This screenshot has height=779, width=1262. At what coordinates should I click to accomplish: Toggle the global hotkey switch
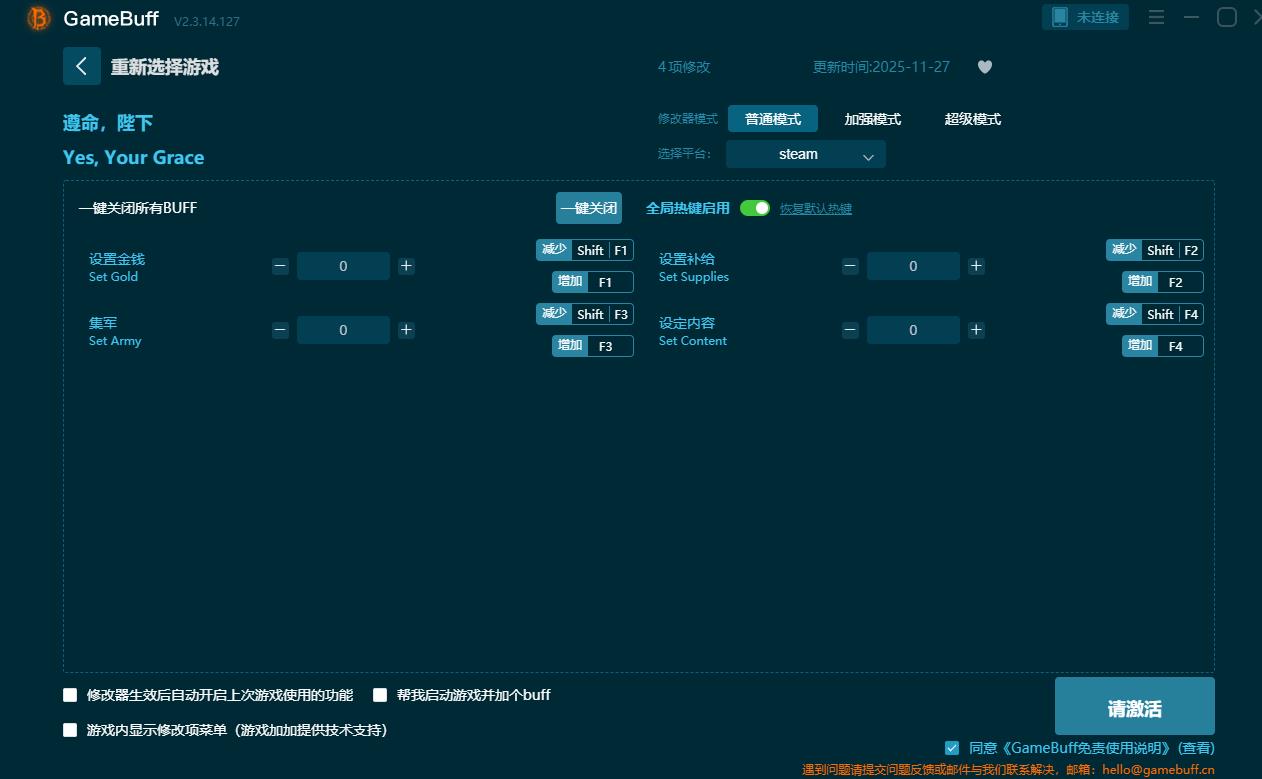click(x=755, y=208)
